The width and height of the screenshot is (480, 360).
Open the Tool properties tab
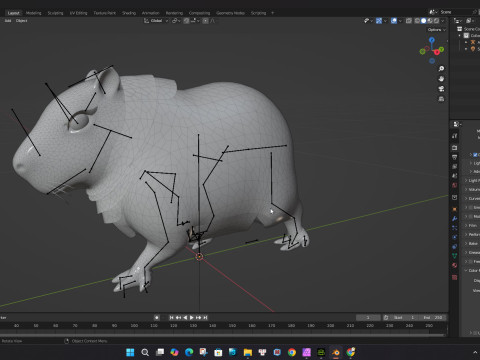point(455,136)
